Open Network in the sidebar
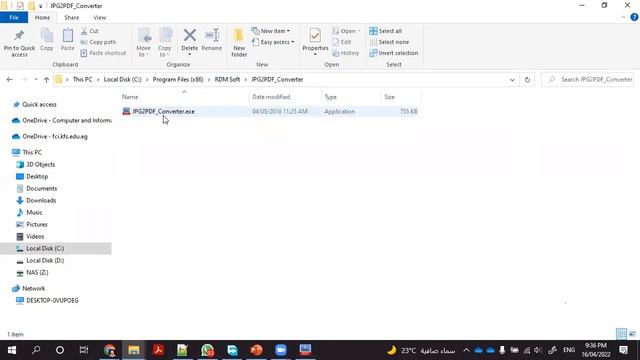 pos(33,288)
